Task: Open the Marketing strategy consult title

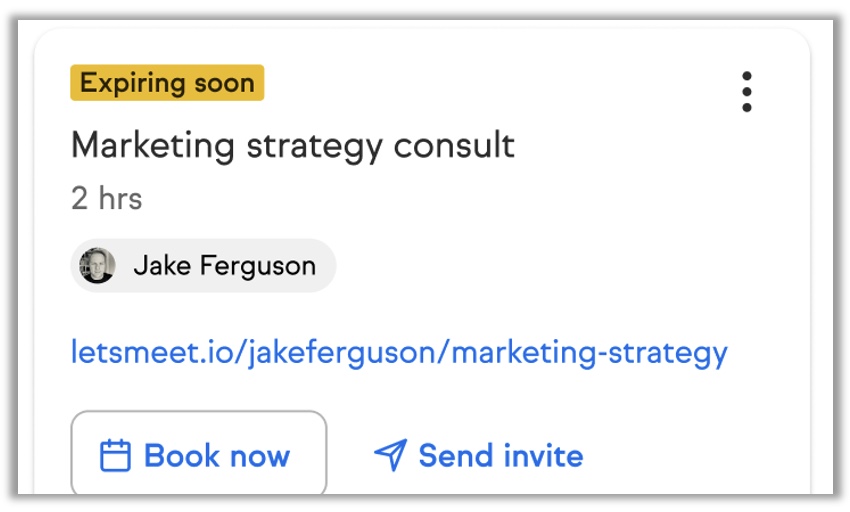Action: [293, 146]
